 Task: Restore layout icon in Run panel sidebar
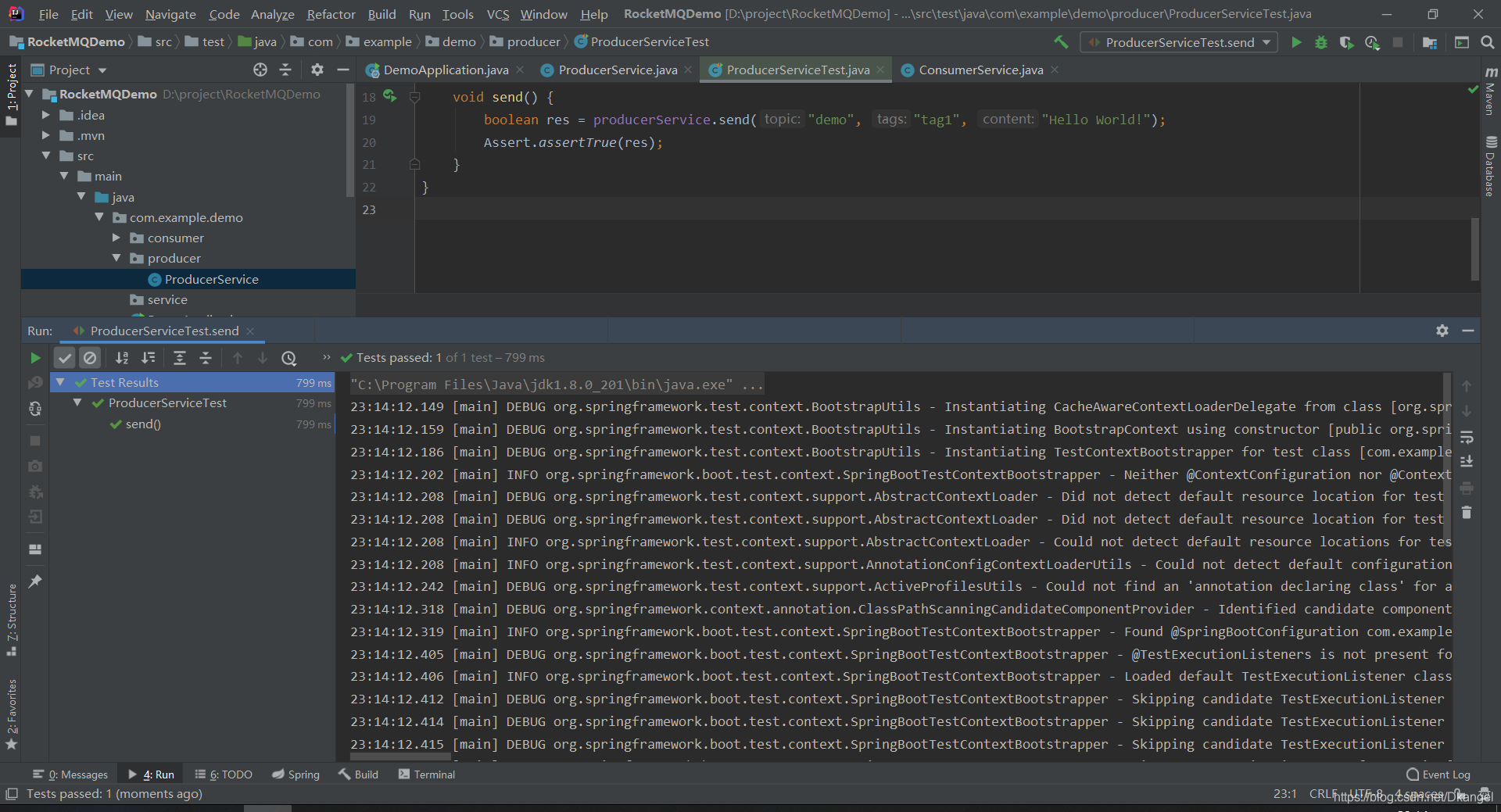tap(35, 549)
